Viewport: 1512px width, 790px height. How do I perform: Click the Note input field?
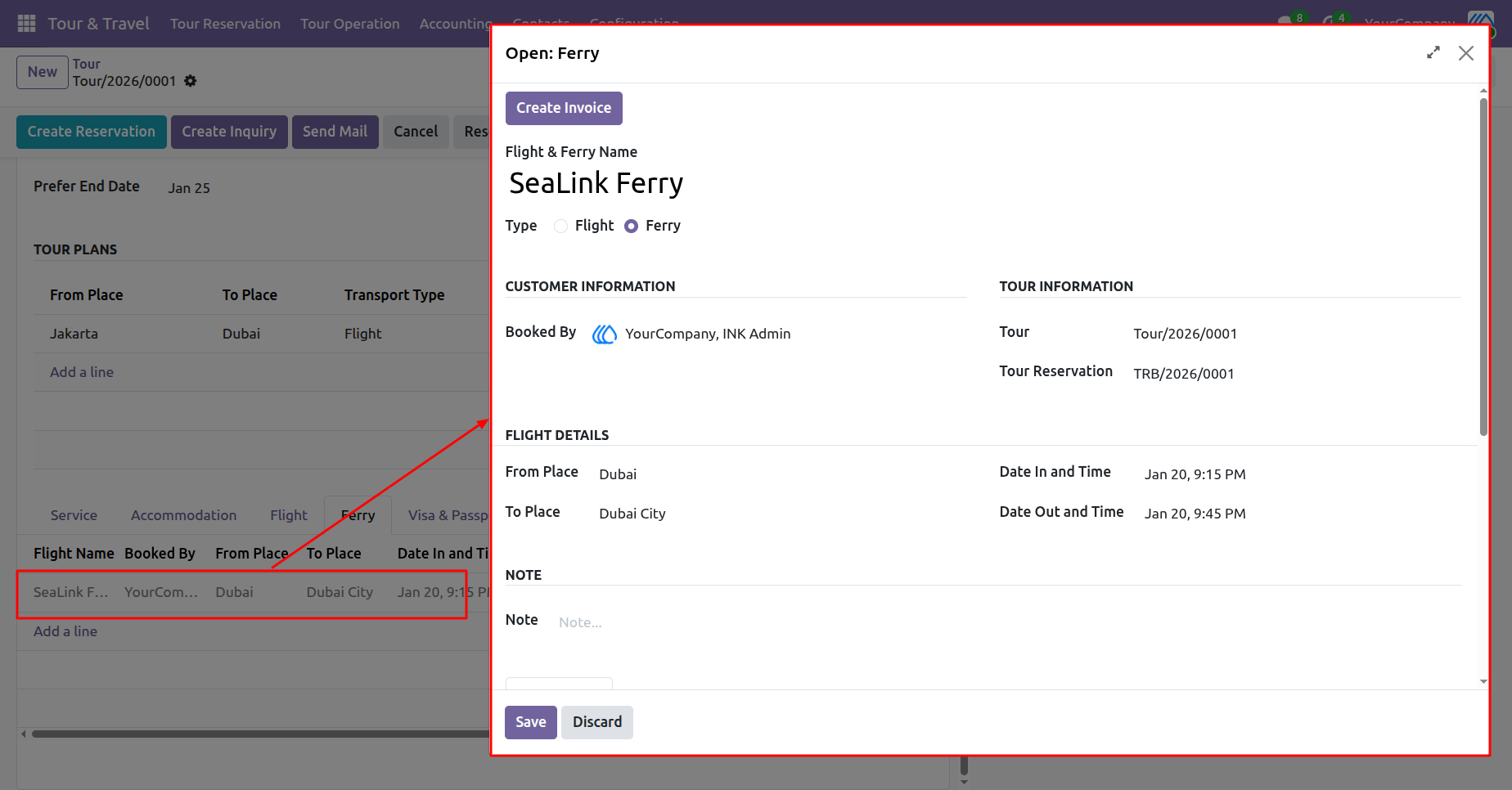1009,622
